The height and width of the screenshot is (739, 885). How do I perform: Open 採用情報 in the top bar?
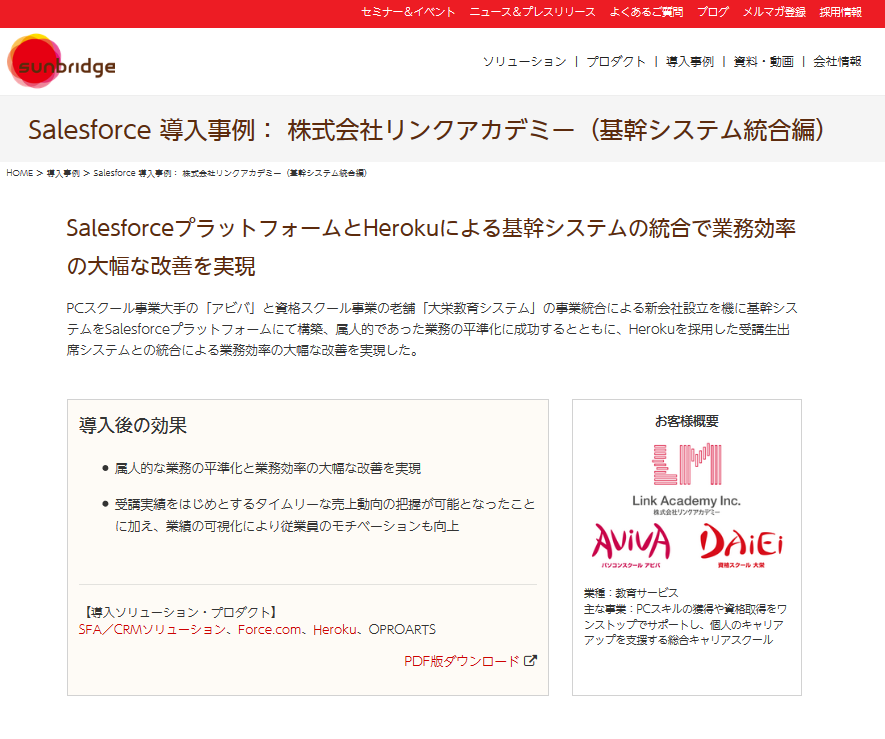point(840,12)
